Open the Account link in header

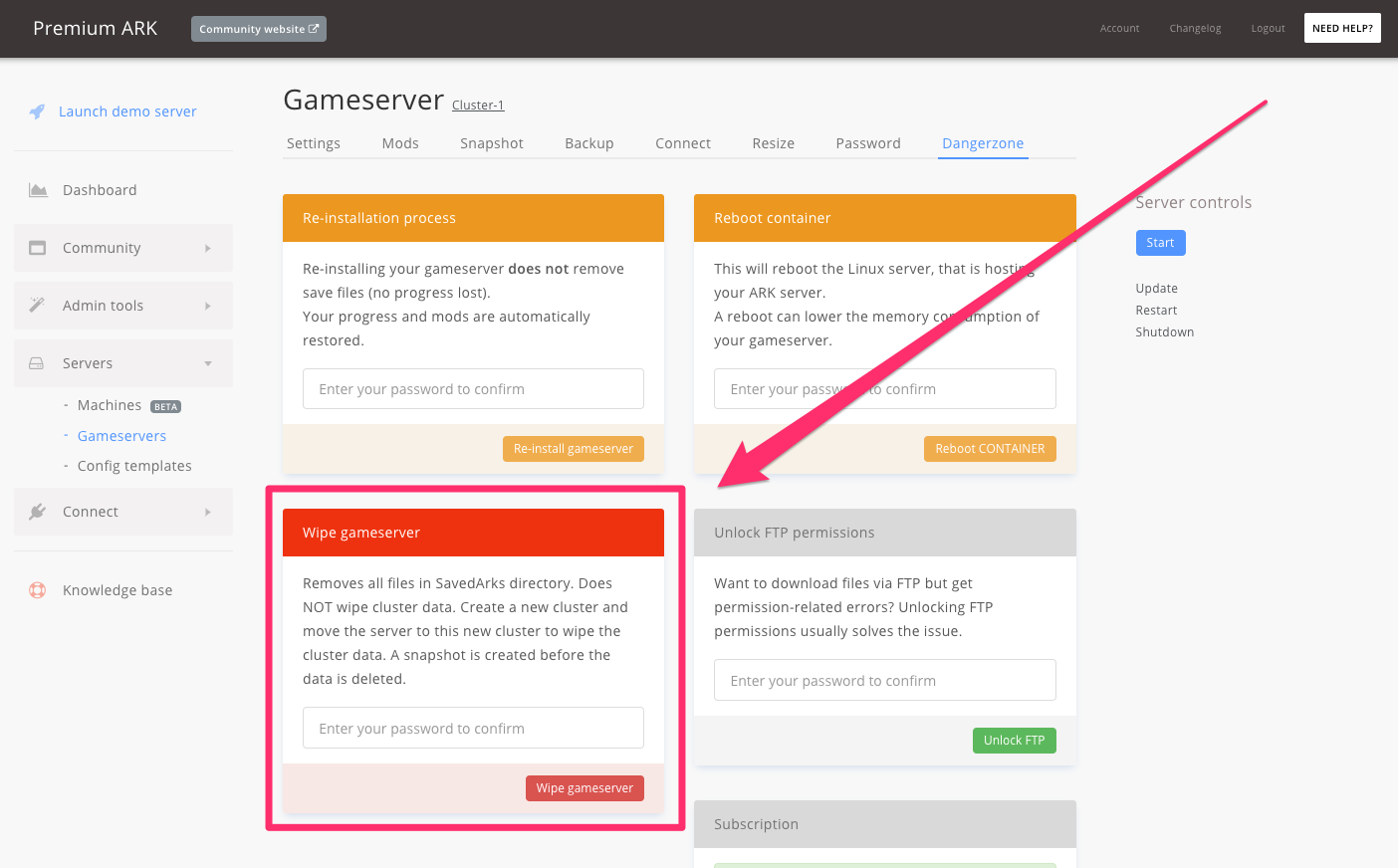[1119, 29]
